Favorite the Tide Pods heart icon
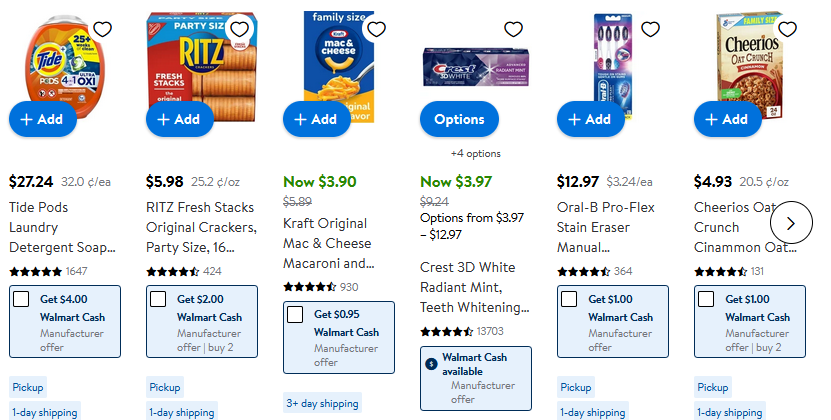The width and height of the screenshot is (831, 420). [102, 29]
